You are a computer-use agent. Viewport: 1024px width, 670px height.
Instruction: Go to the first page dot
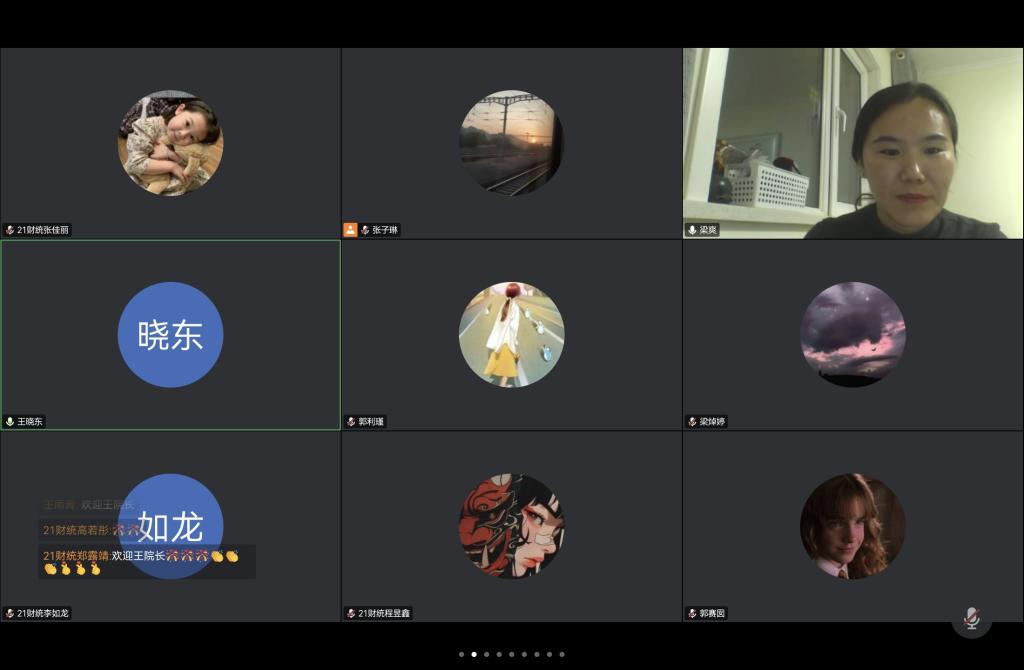click(461, 654)
